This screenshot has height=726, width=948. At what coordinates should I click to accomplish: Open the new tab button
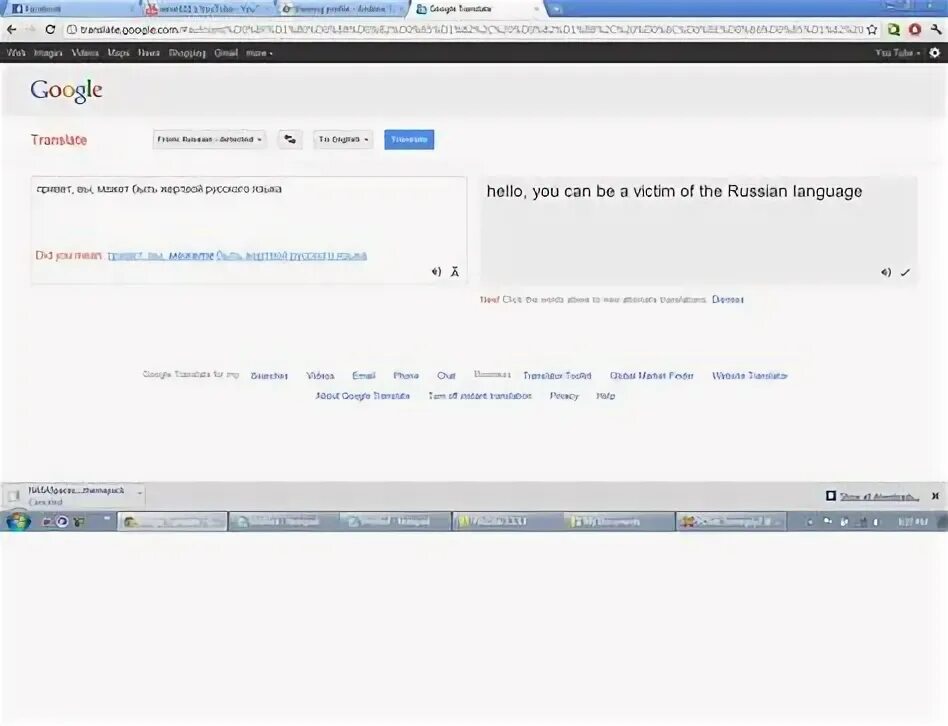coord(556,9)
